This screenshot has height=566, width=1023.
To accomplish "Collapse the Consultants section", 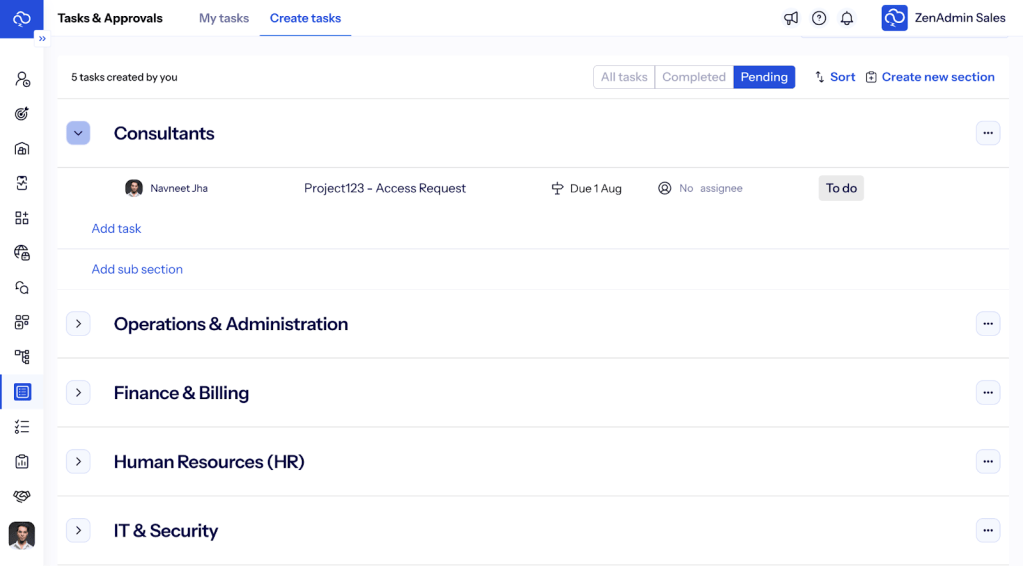I will [78, 133].
